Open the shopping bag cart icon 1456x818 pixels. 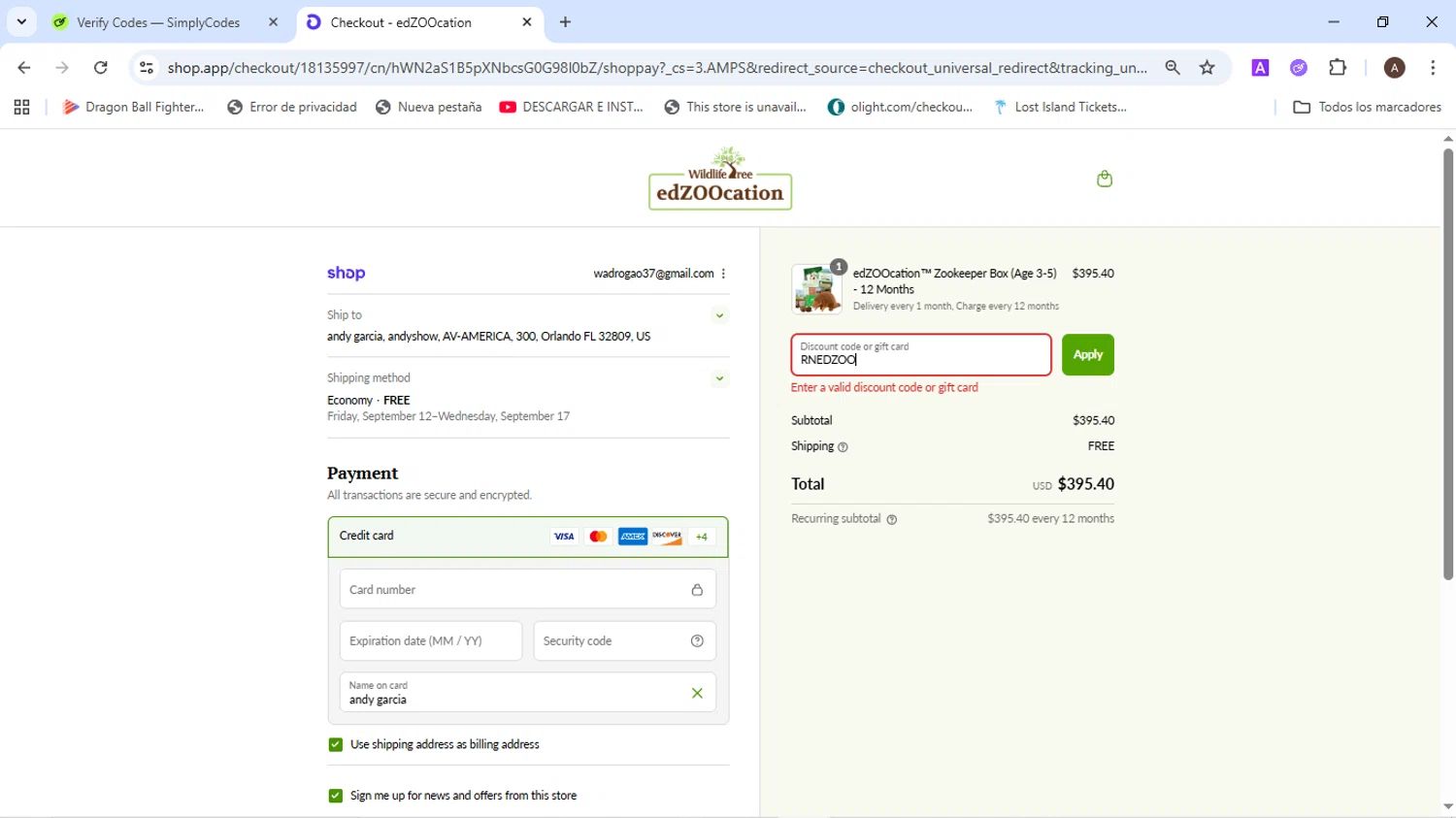tap(1104, 179)
